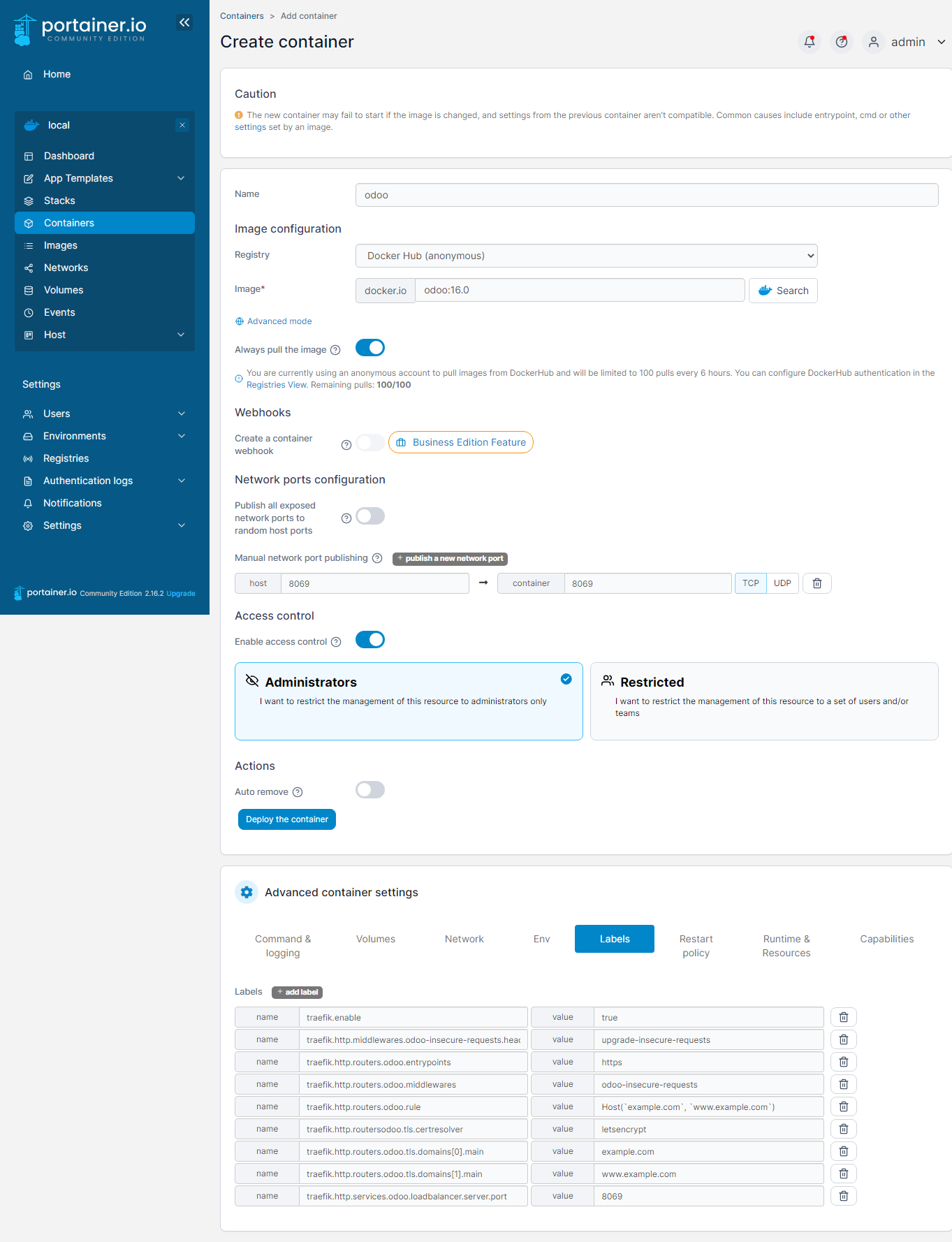The width and height of the screenshot is (952, 1242).
Task: Click the Advanced container settings gear icon
Action: [247, 892]
